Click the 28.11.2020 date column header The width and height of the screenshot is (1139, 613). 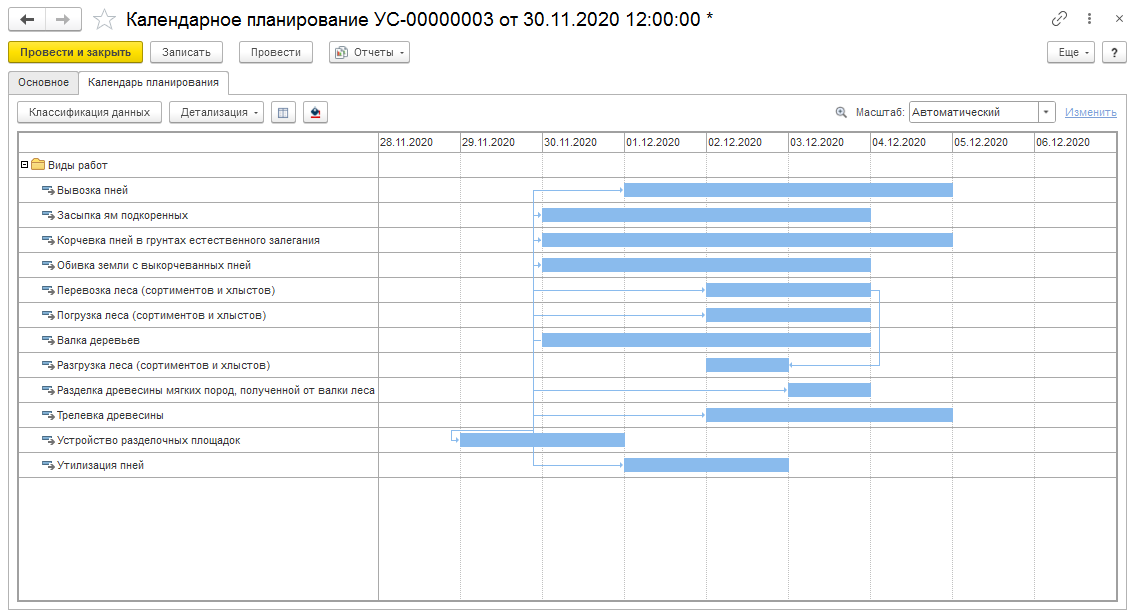[419, 142]
